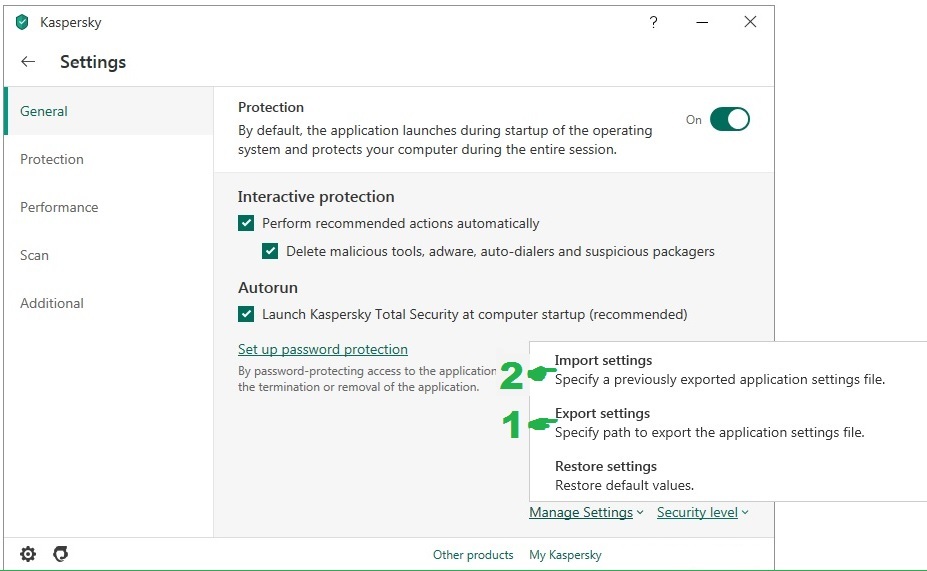Click the Settings page title
This screenshot has width=927, height=571.
point(93,62)
